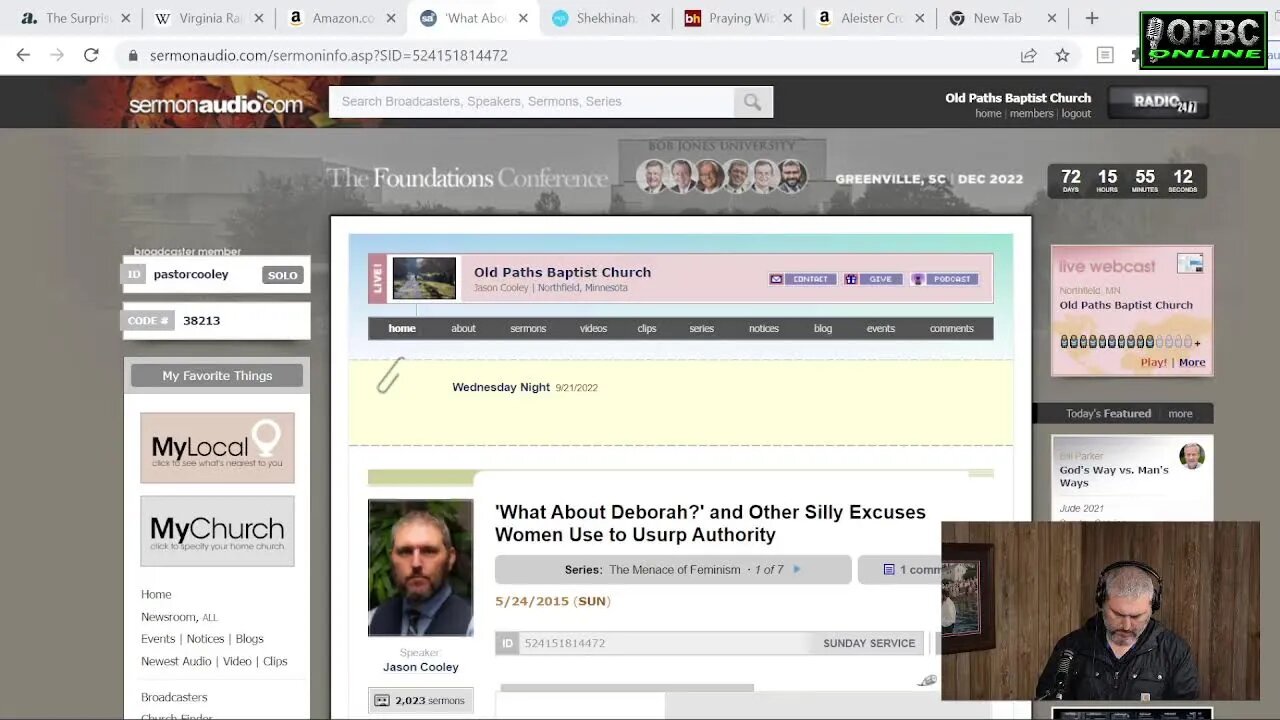The image size is (1280, 720).
Task: Click the sermons count icon
Action: pyautogui.click(x=381, y=700)
